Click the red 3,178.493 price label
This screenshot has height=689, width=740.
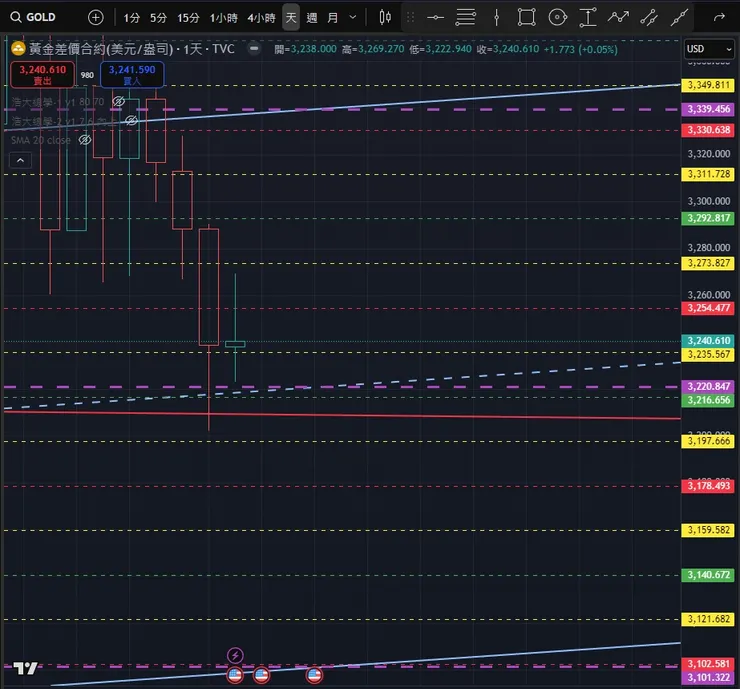tap(708, 486)
